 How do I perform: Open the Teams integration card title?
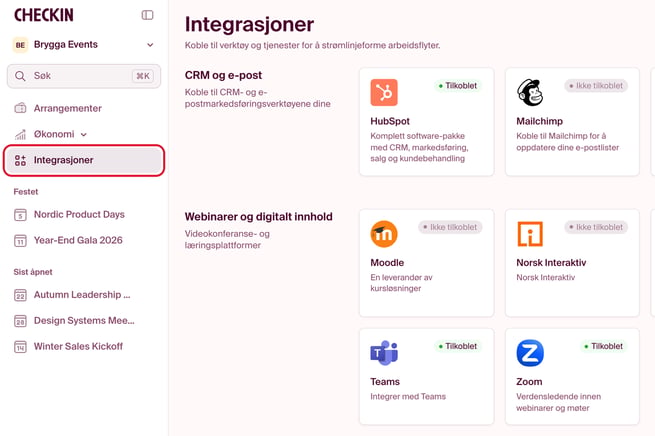pos(385,382)
